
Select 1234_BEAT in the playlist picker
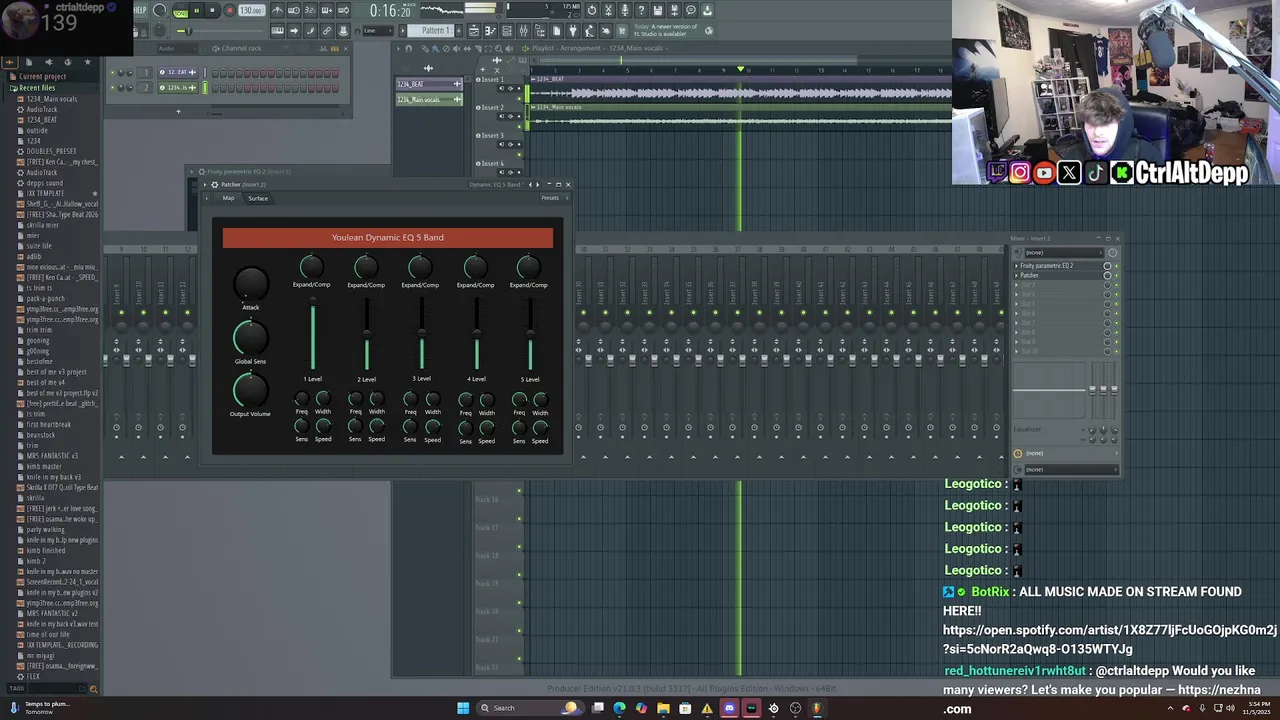[x=429, y=84]
